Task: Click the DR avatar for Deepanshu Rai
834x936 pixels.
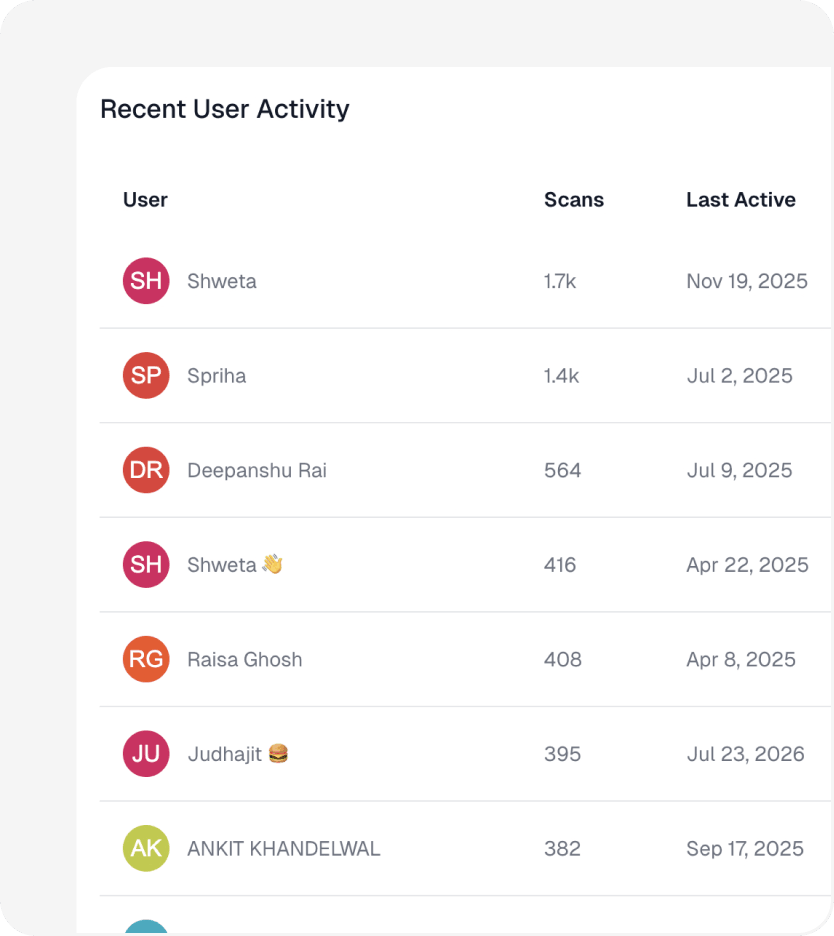Action: (x=146, y=470)
